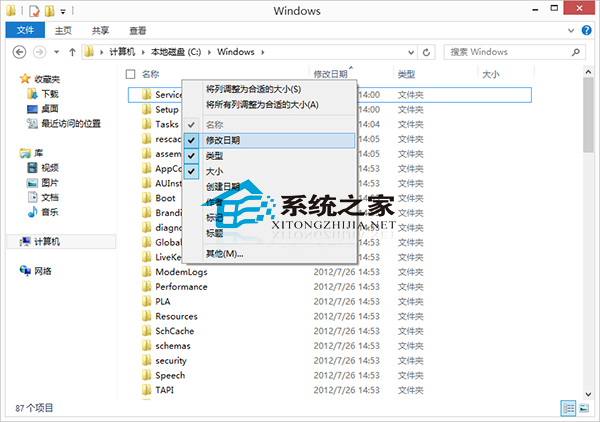The height and width of the screenshot is (422, 600).
Task: Select the Resources folder icon
Action: pos(146,316)
